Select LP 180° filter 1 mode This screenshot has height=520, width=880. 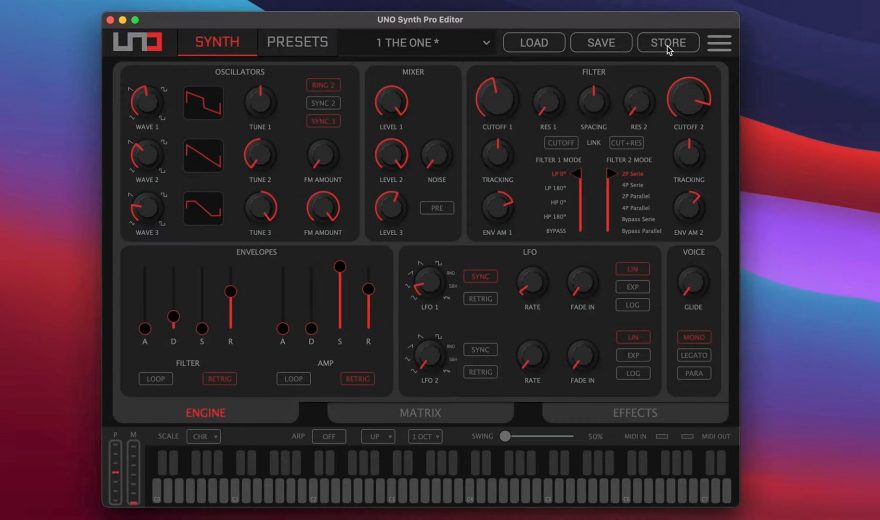coord(555,188)
